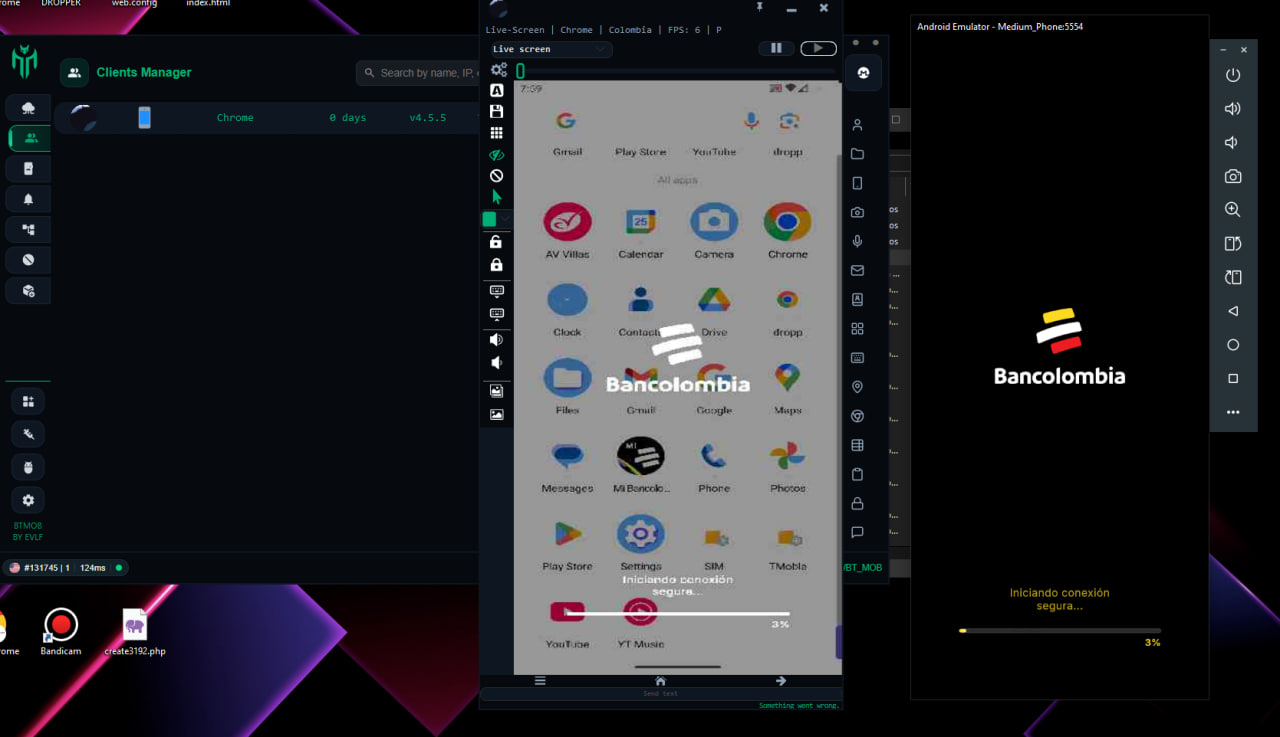1280x737 pixels.
Task: Open the microphone icon in side panel
Action: coord(857,241)
